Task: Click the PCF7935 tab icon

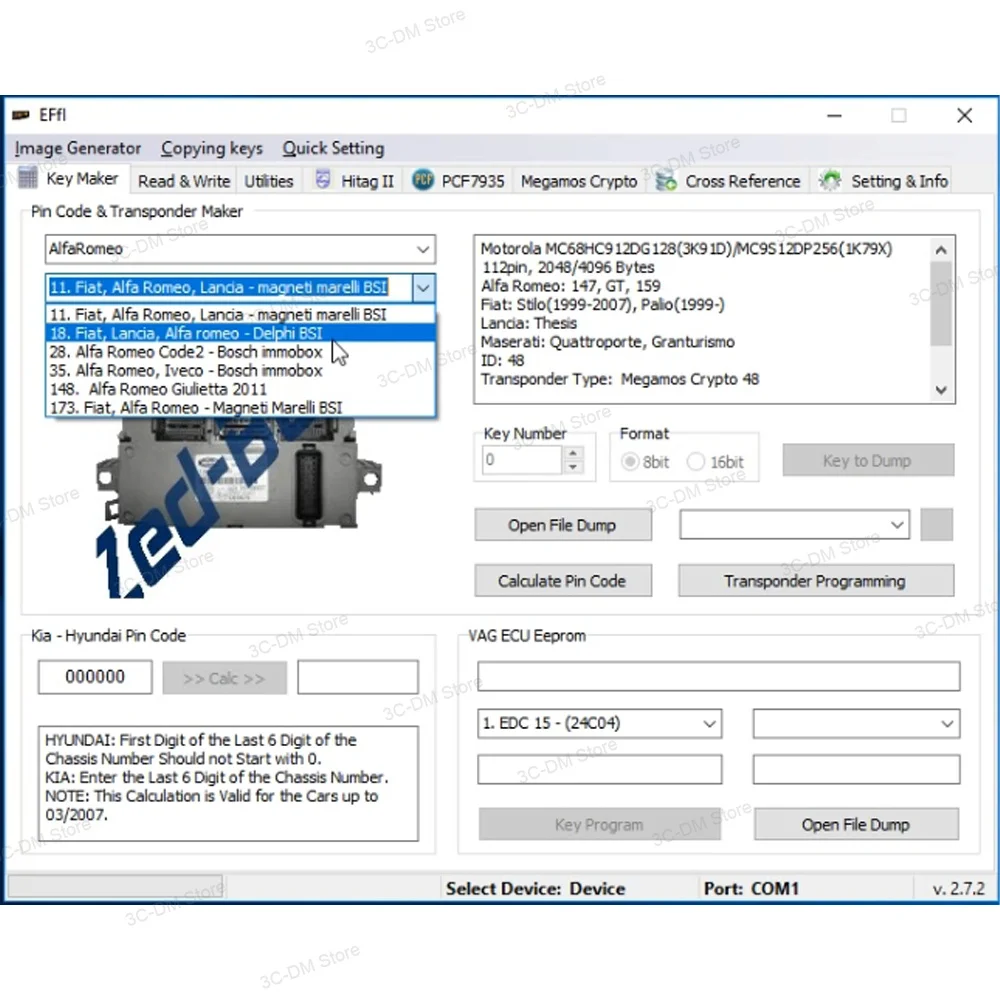Action: point(423,180)
